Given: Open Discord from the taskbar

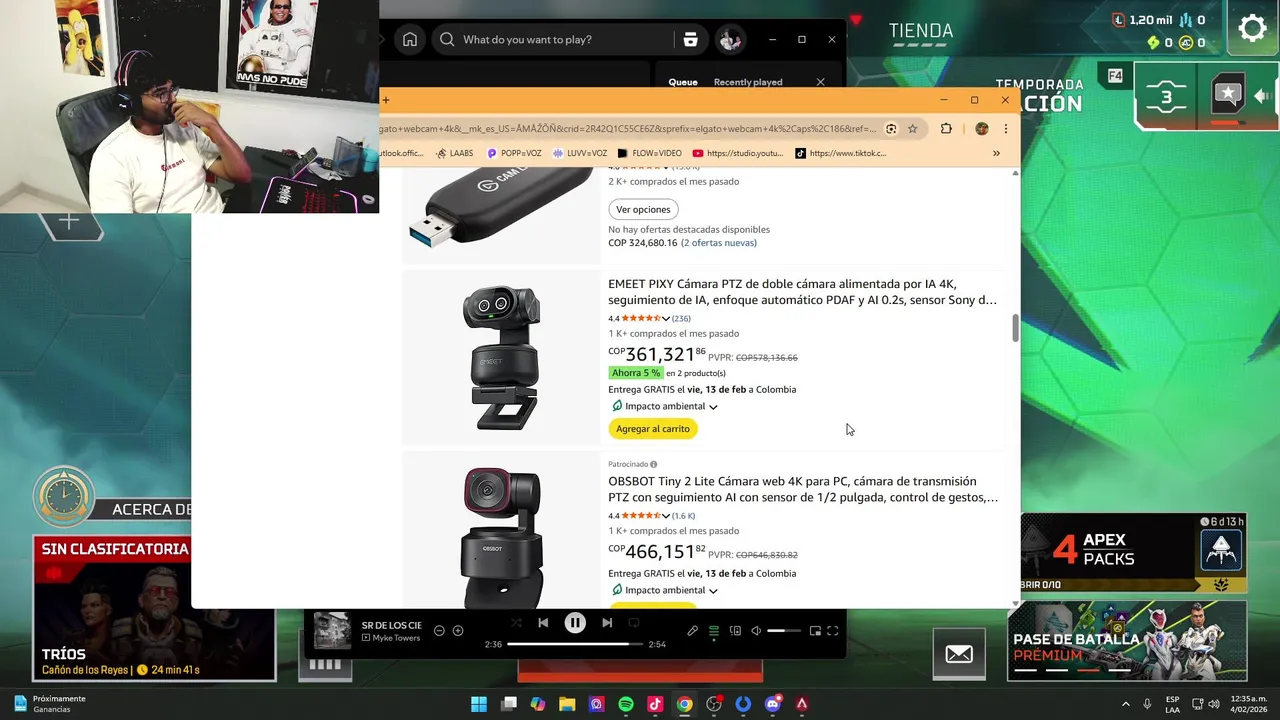Looking at the screenshot, I should click(x=772, y=704).
